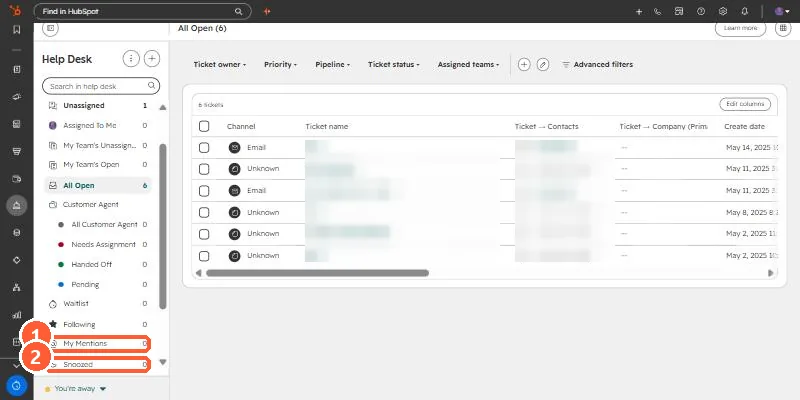Viewport: 800px width, 400px height.
Task: Toggle the help desk sidebar panel icon
Action: (x=50, y=29)
